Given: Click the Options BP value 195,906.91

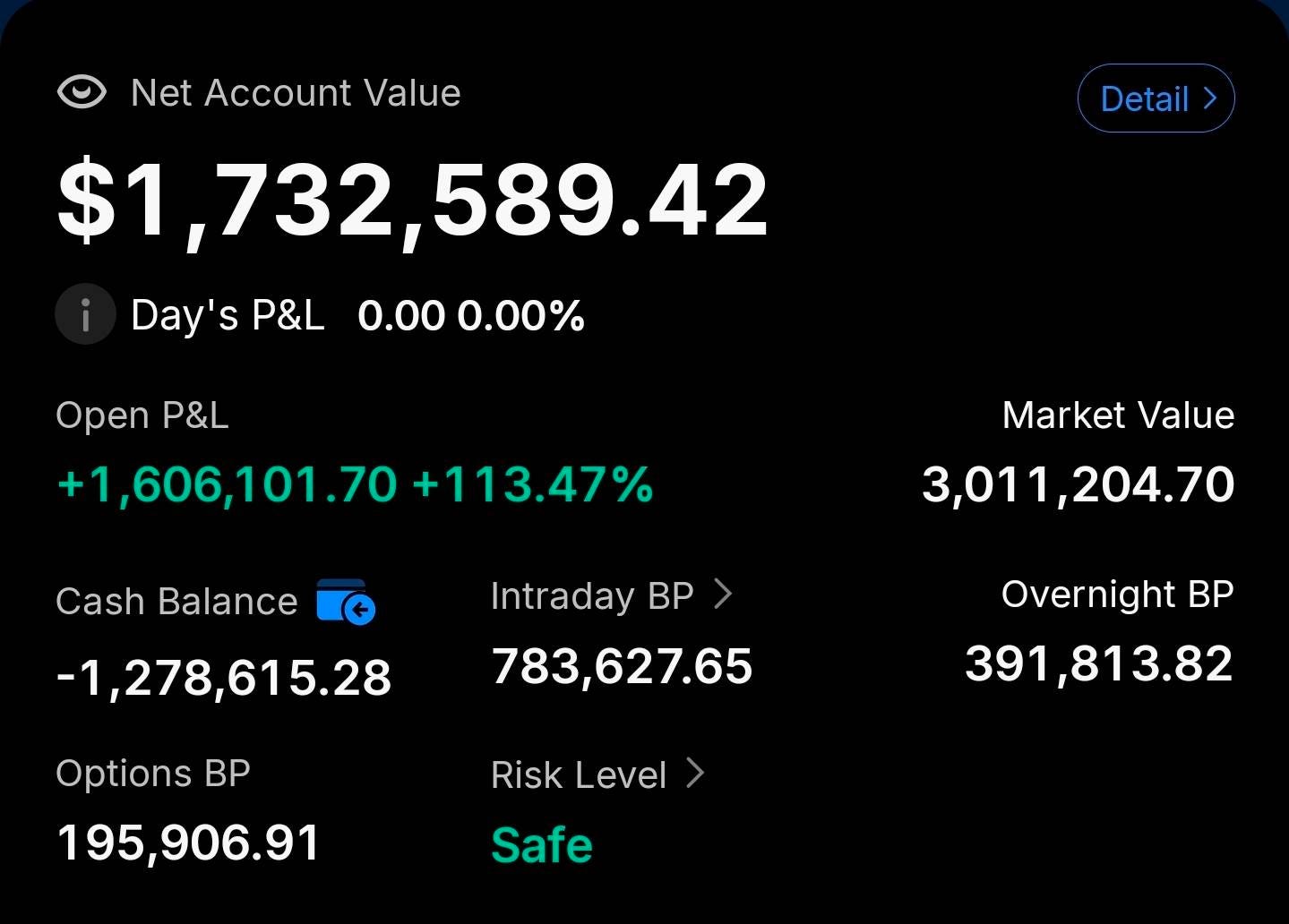Looking at the screenshot, I should point(188,843).
